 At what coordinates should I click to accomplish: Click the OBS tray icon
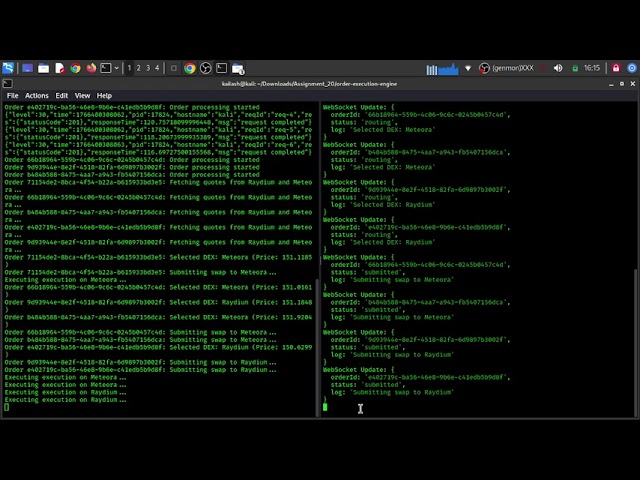484,68
